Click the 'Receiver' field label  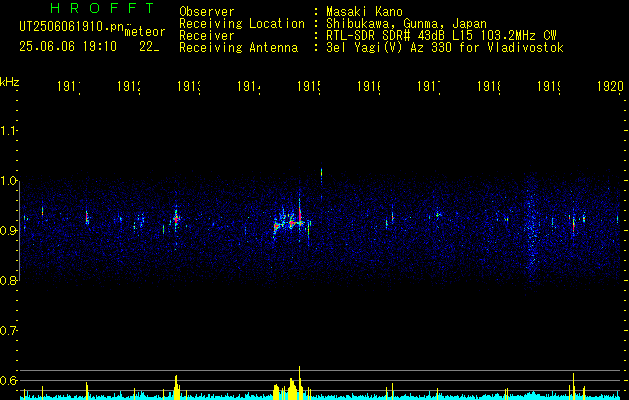(207, 36)
